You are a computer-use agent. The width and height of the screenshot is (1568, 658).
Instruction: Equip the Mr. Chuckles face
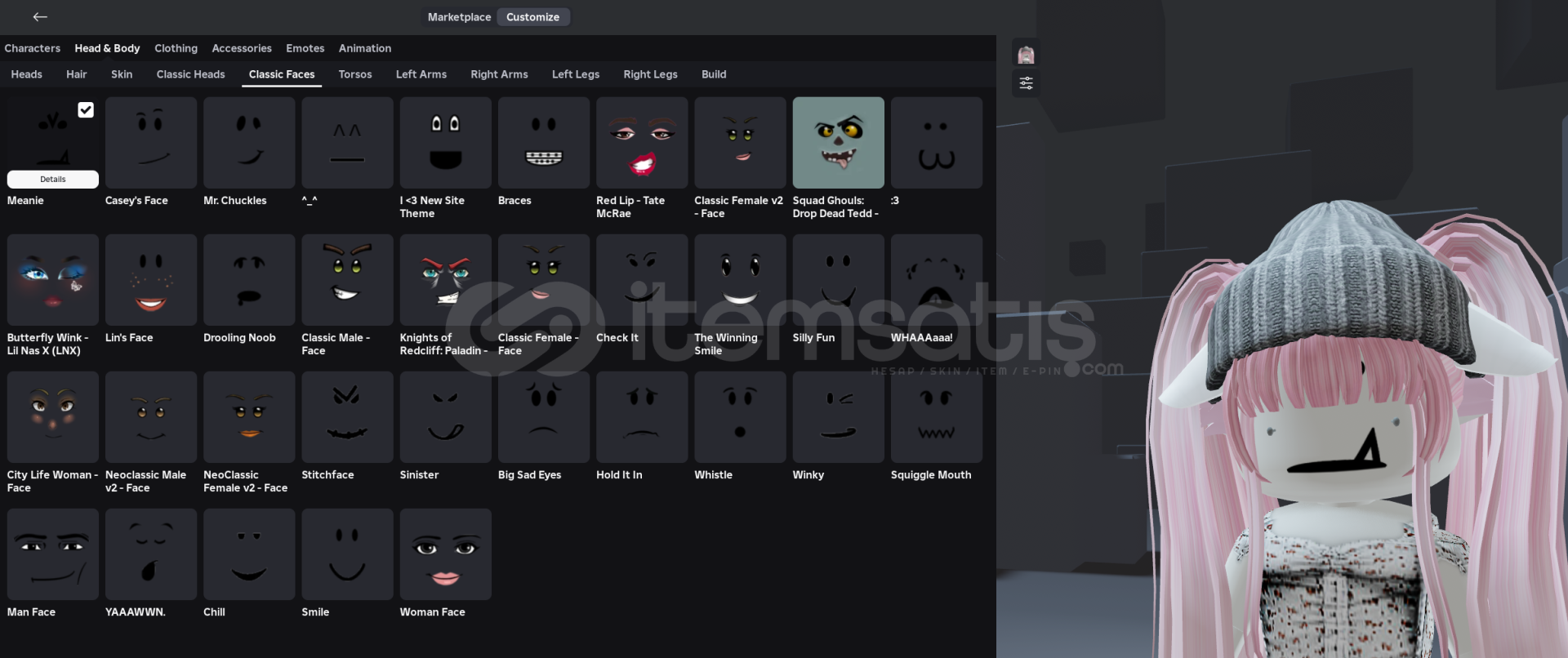pos(249,143)
